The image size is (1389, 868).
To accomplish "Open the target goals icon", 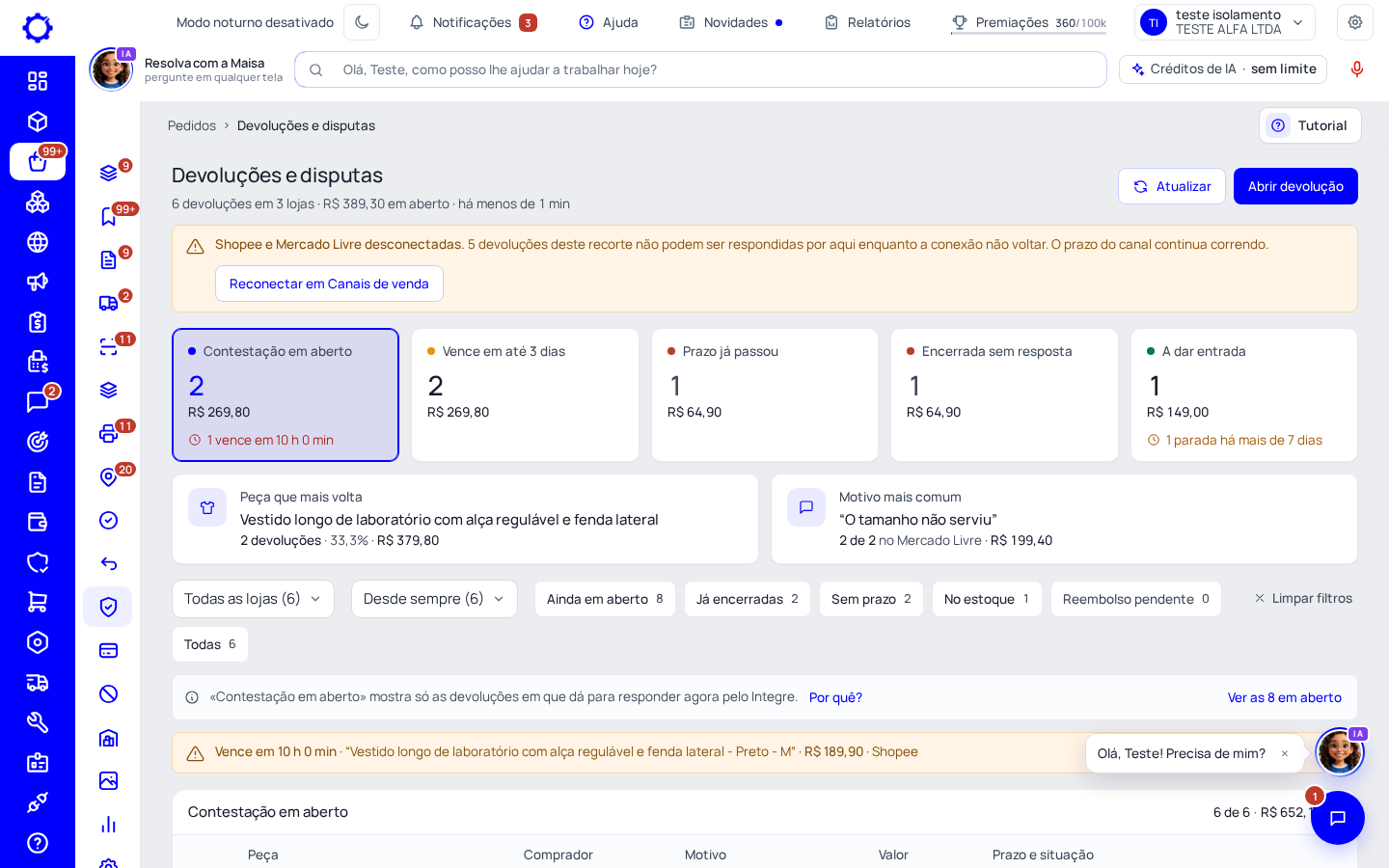I will click(38, 442).
